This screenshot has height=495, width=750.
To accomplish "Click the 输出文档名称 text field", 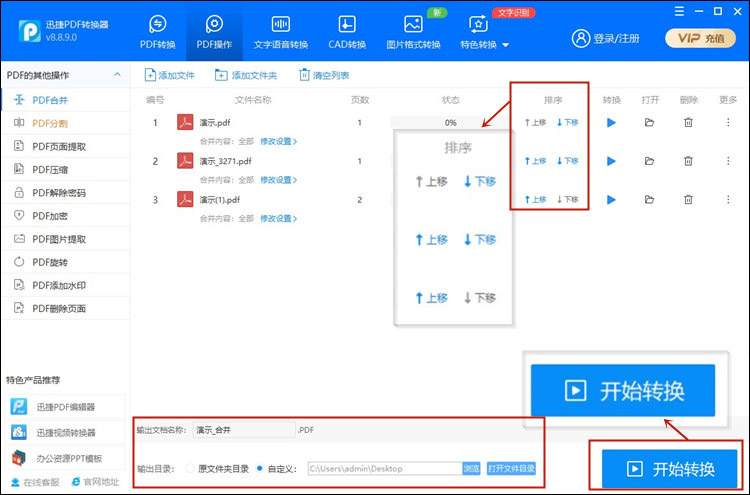I will coord(242,430).
